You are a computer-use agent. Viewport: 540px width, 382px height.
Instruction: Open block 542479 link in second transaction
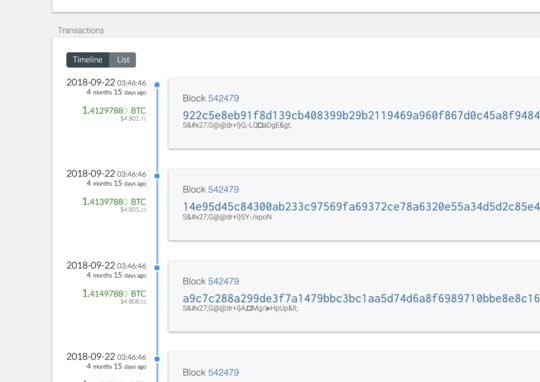point(224,190)
